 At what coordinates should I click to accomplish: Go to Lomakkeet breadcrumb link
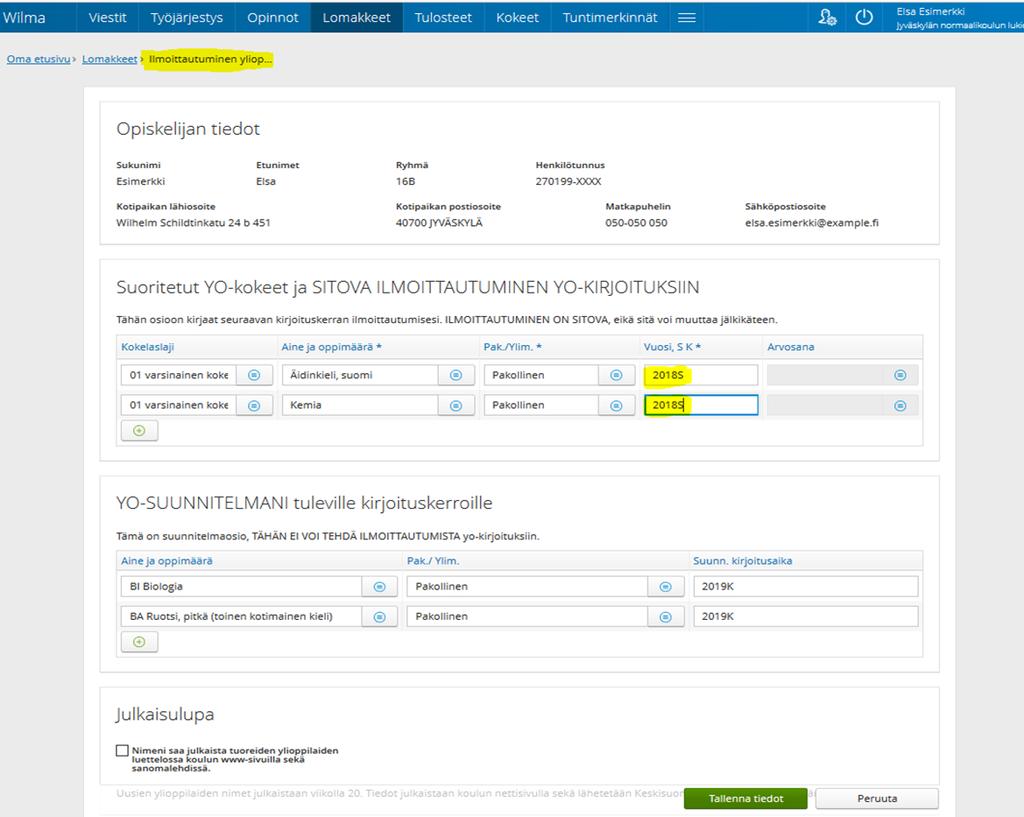tap(110, 59)
